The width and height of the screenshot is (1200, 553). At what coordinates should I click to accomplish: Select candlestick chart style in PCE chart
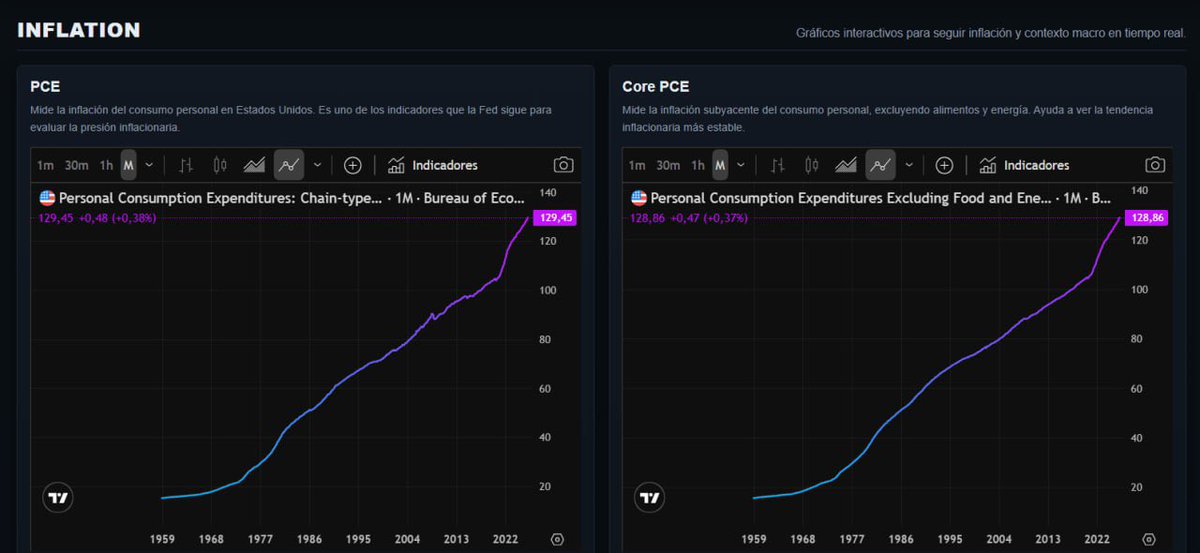click(x=220, y=165)
